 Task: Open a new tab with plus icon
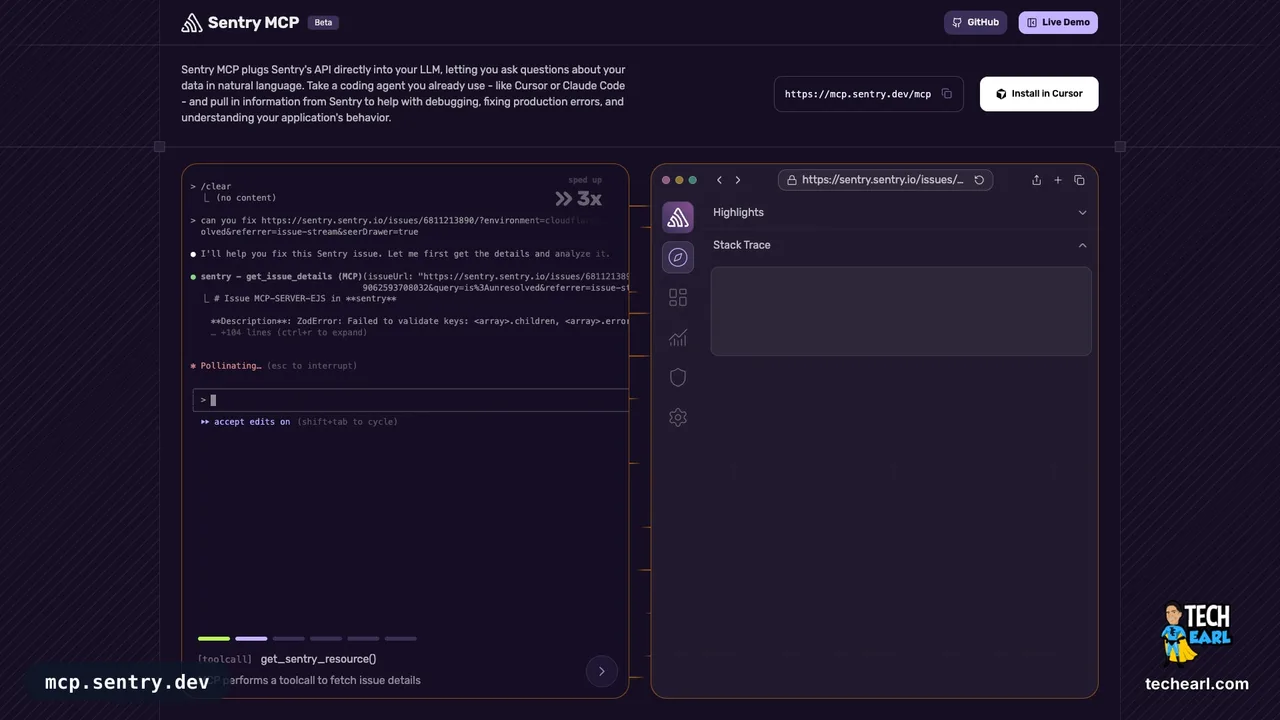coord(1058,180)
